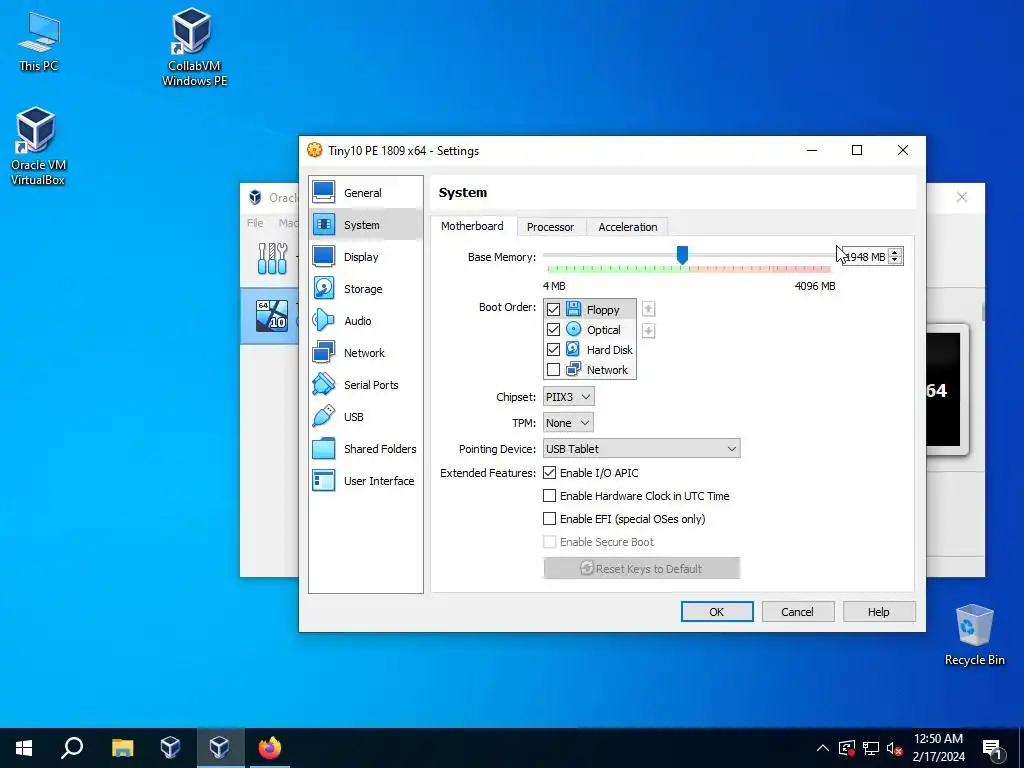Open the TPM None dropdown
The height and width of the screenshot is (768, 1024).
pyautogui.click(x=568, y=423)
